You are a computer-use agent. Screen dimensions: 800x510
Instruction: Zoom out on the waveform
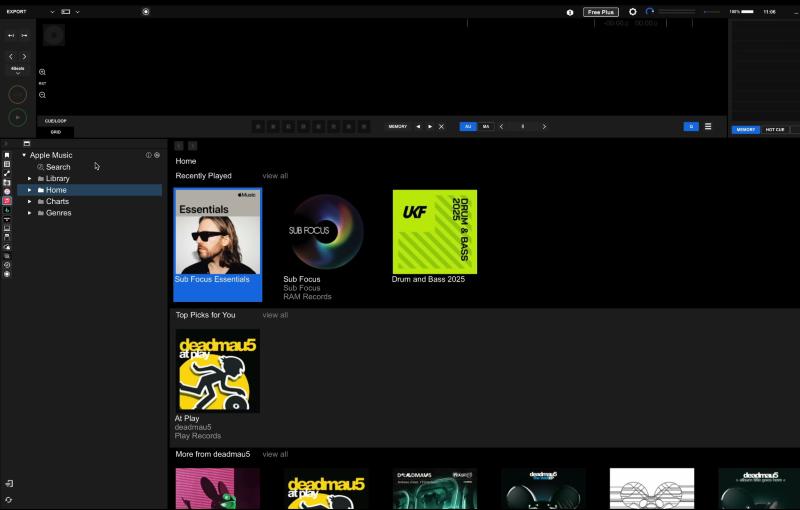[x=42, y=95]
